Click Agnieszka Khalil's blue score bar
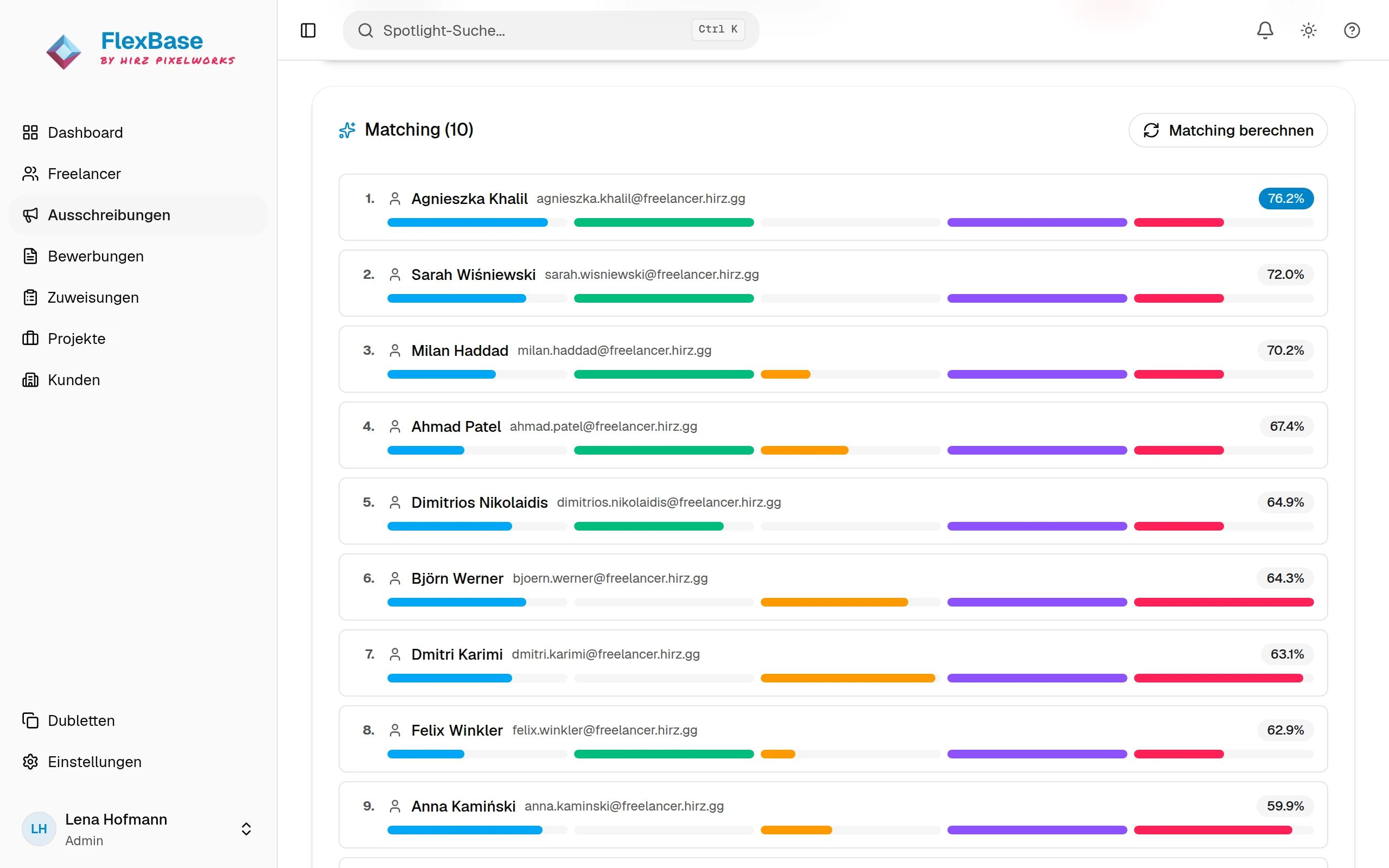 (467, 223)
